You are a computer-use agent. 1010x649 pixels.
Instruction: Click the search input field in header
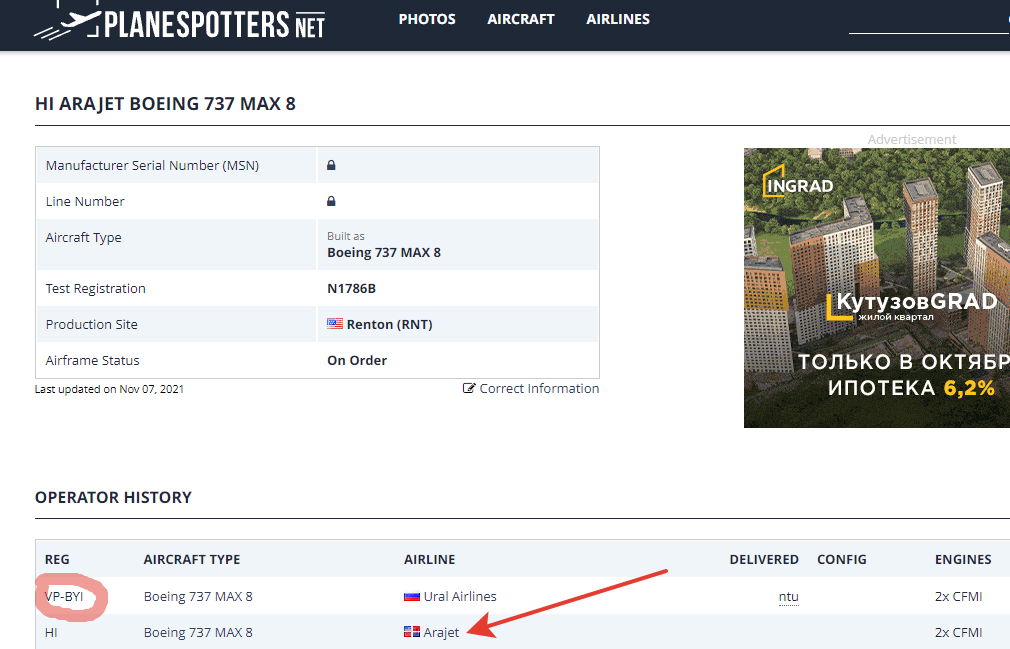929,21
